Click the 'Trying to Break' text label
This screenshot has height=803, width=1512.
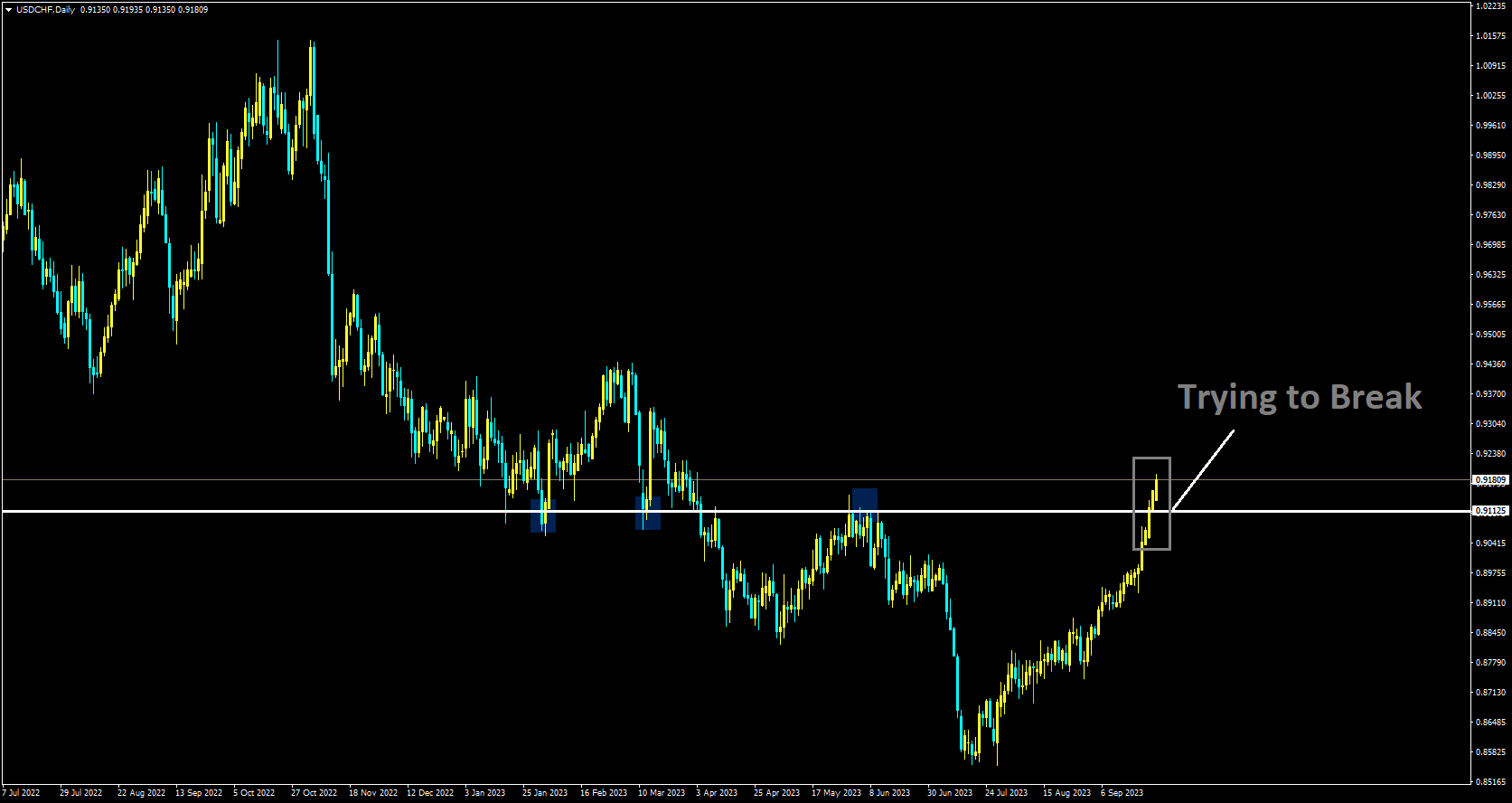[x=1300, y=398]
